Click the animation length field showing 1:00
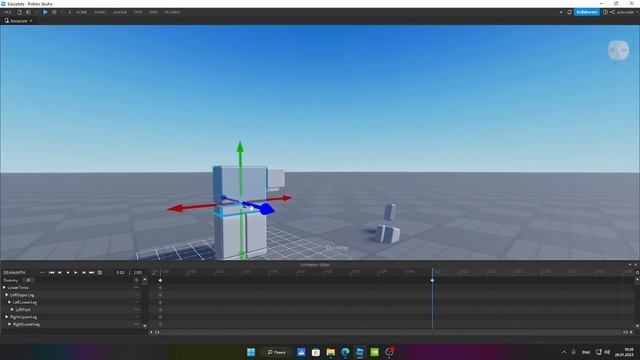The width and height of the screenshot is (640, 360). point(138,273)
